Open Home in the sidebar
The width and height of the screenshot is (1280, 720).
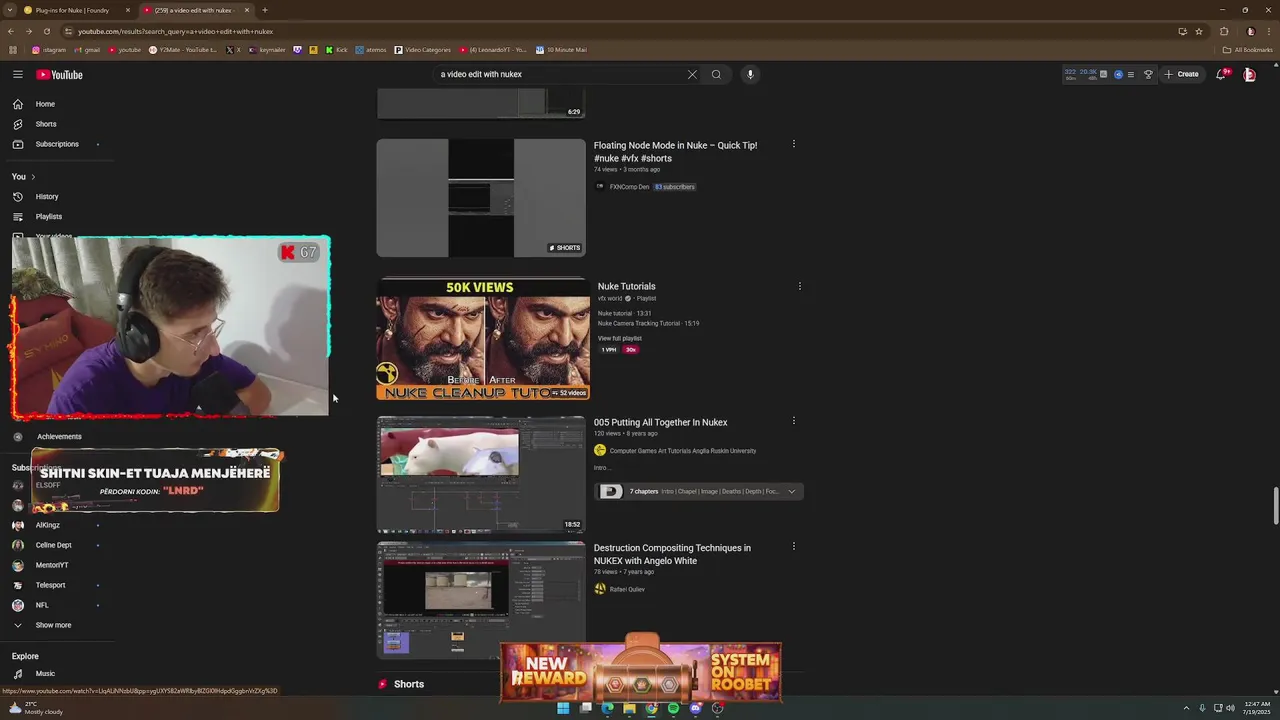point(45,104)
